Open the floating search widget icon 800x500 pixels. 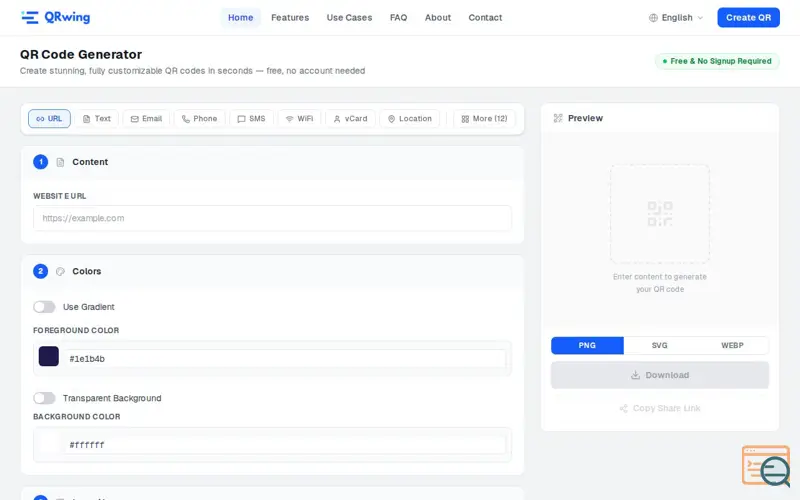point(766,466)
